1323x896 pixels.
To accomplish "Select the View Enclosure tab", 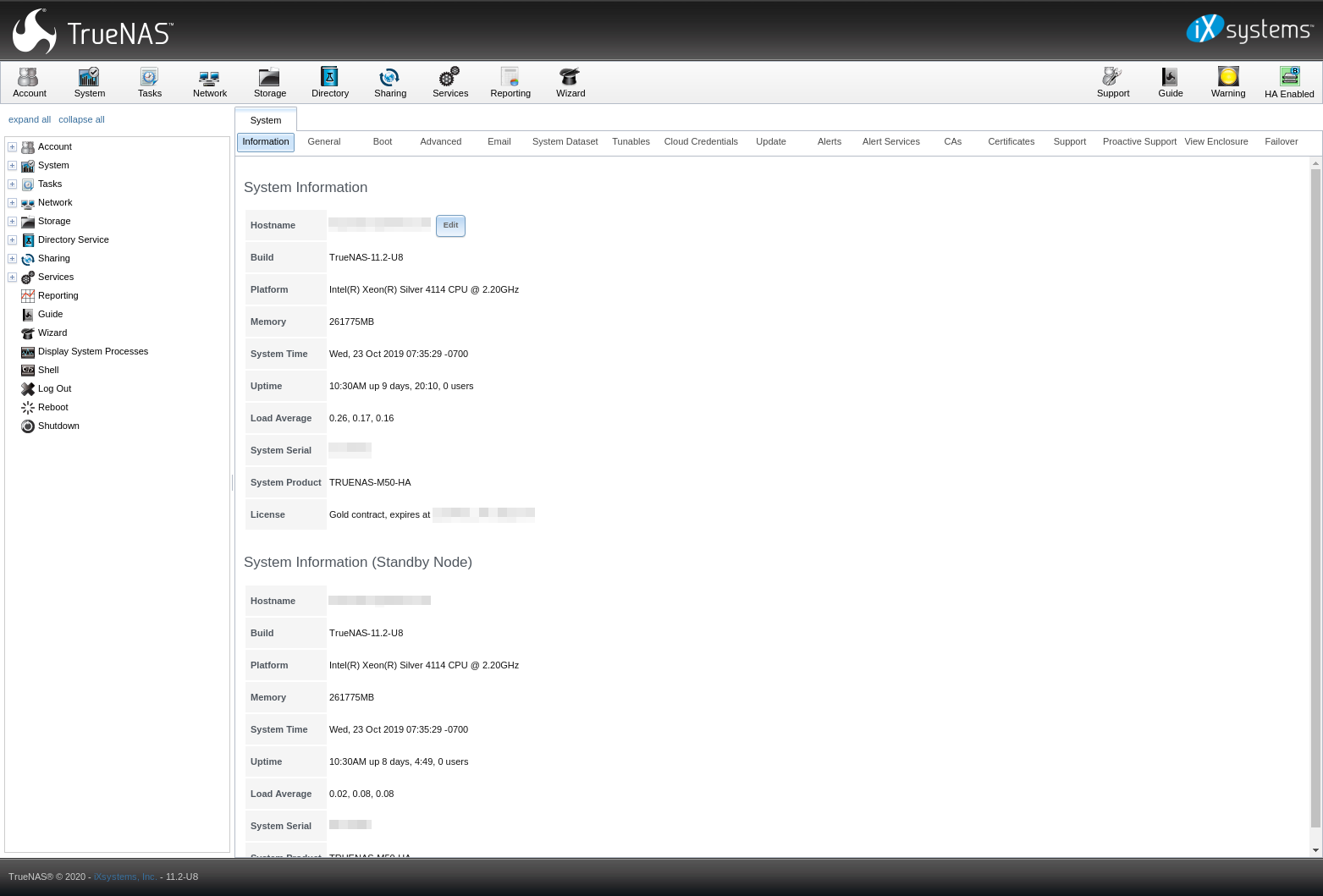I will pos(1216,141).
